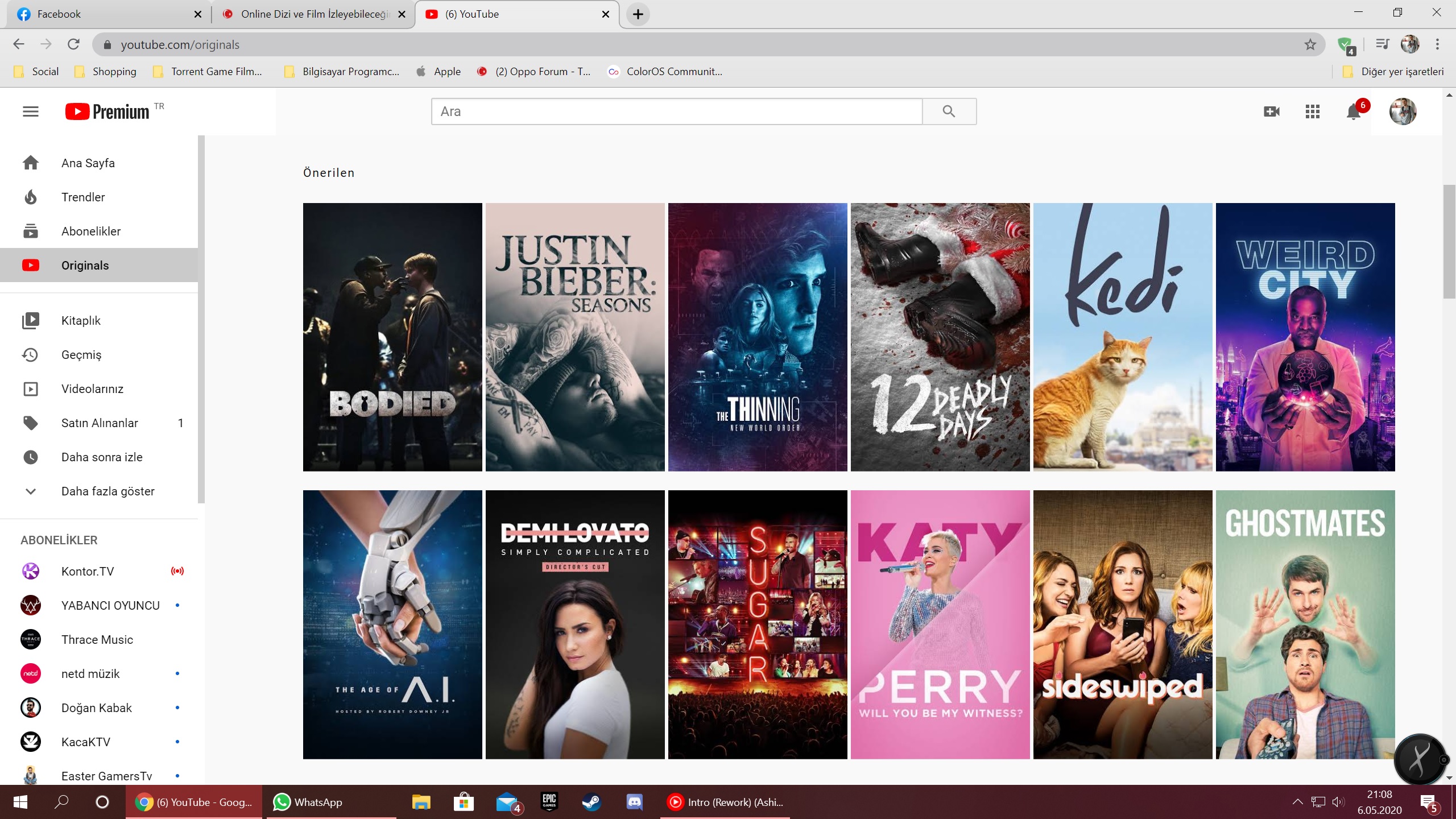Open a new browser tab
The image size is (1456, 819).
pyautogui.click(x=638, y=14)
